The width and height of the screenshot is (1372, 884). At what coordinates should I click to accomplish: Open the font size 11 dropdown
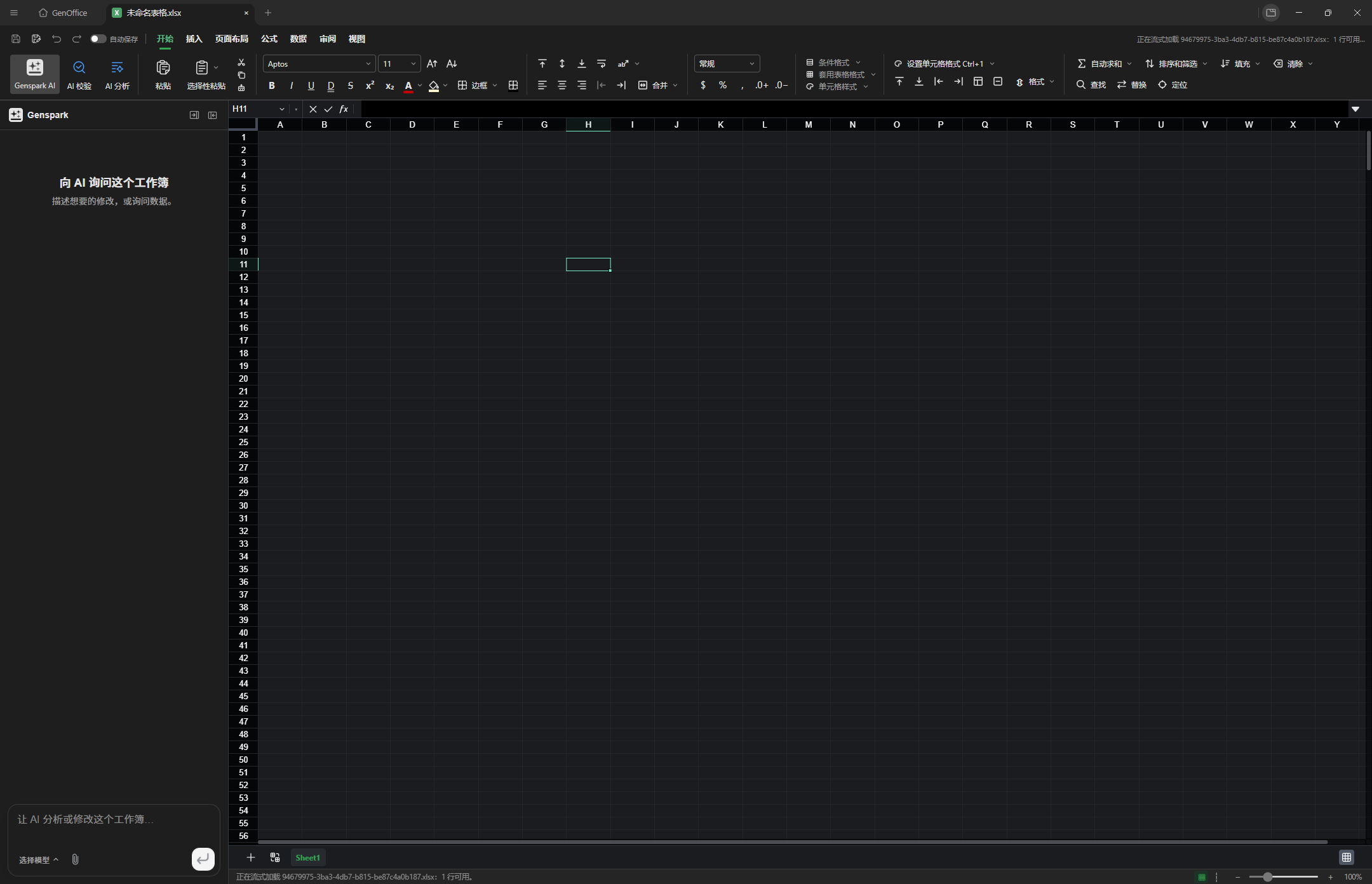[x=400, y=64]
